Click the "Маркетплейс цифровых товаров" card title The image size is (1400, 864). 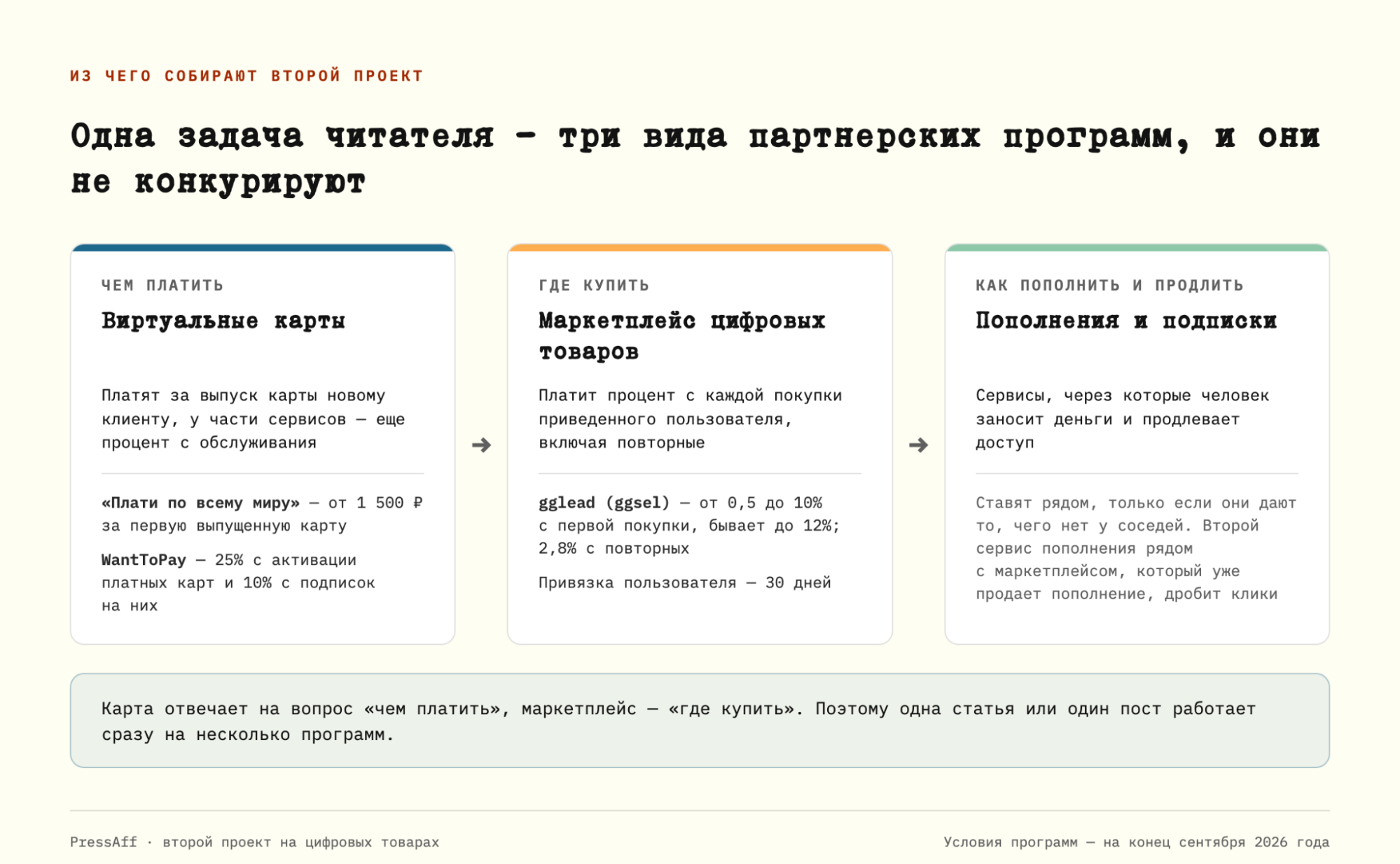(x=682, y=336)
